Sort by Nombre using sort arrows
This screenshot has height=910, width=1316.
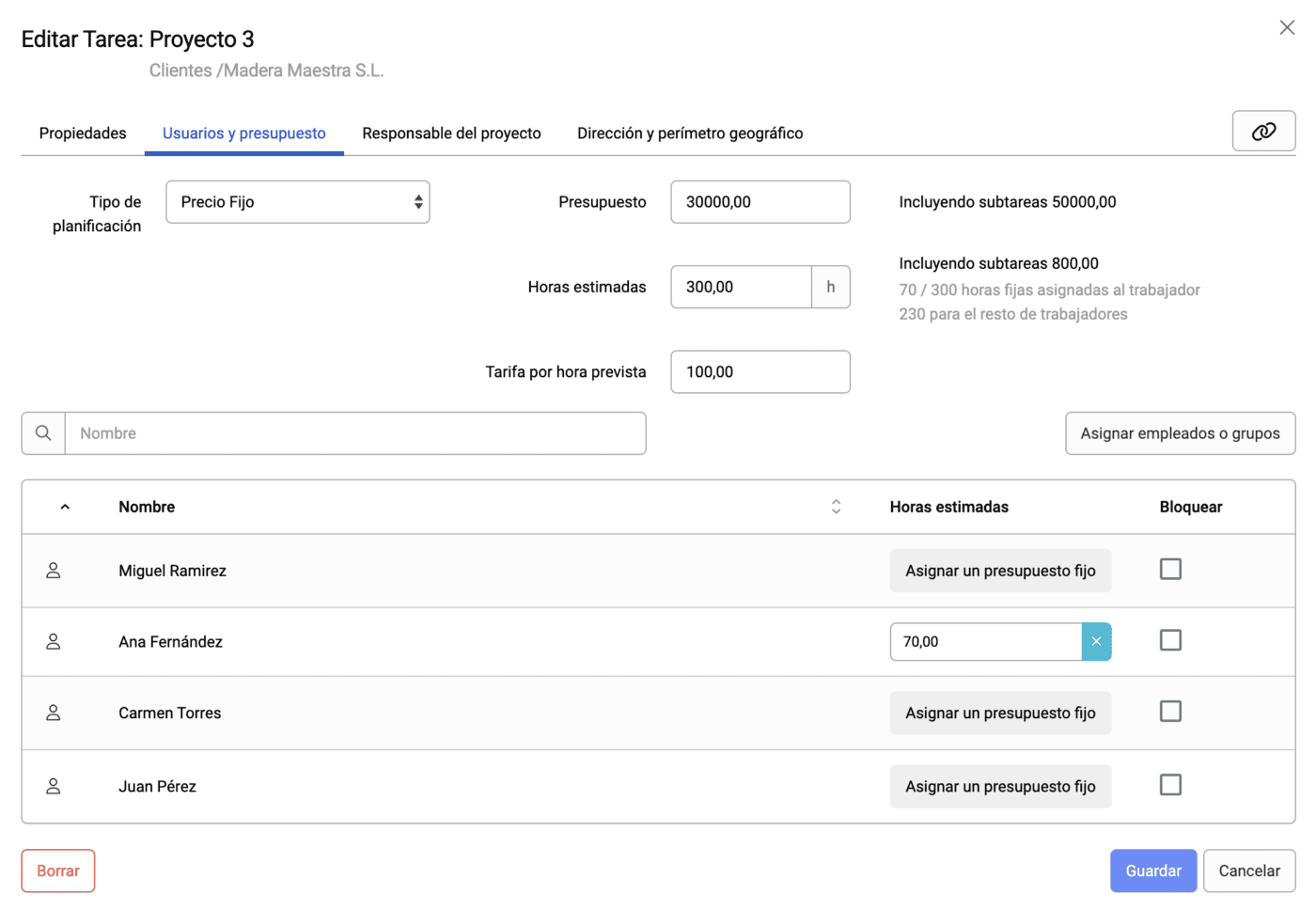click(836, 508)
